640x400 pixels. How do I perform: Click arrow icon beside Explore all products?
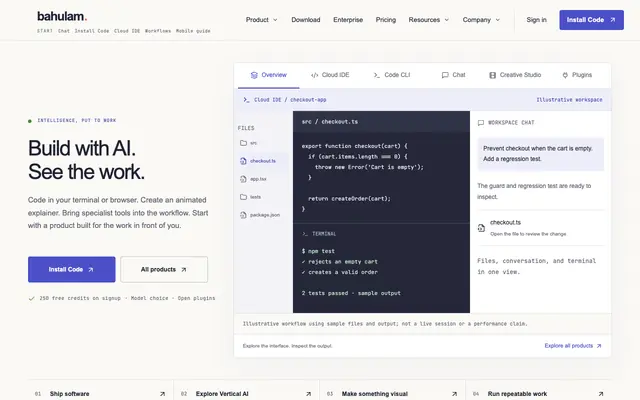(x=599, y=346)
